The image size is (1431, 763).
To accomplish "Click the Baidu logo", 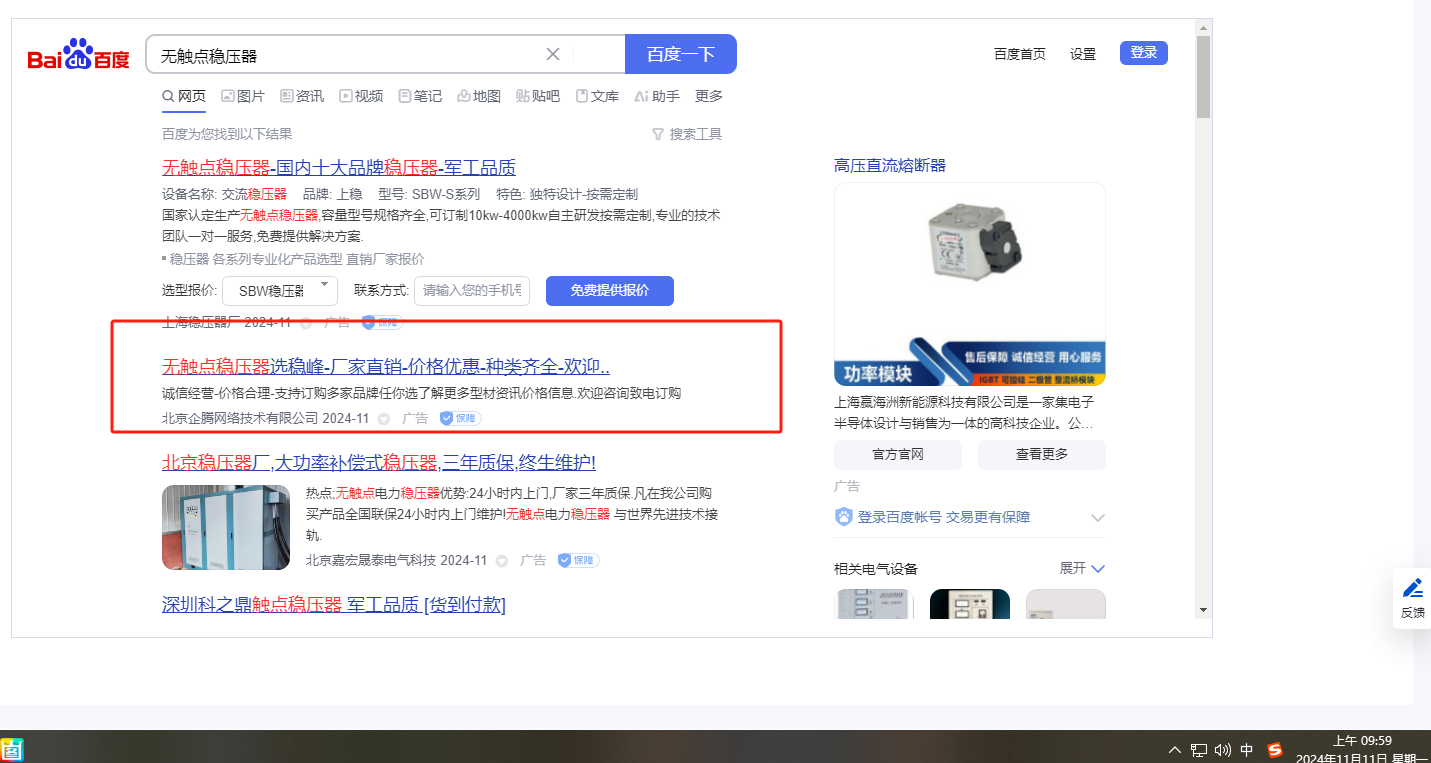I will click(78, 55).
